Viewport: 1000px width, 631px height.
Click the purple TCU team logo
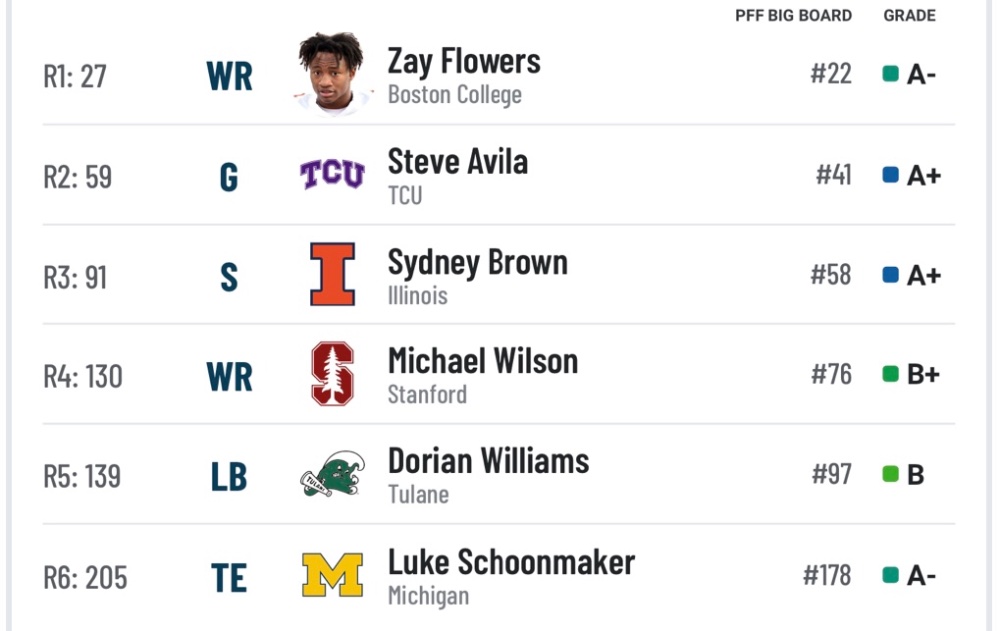[332, 174]
